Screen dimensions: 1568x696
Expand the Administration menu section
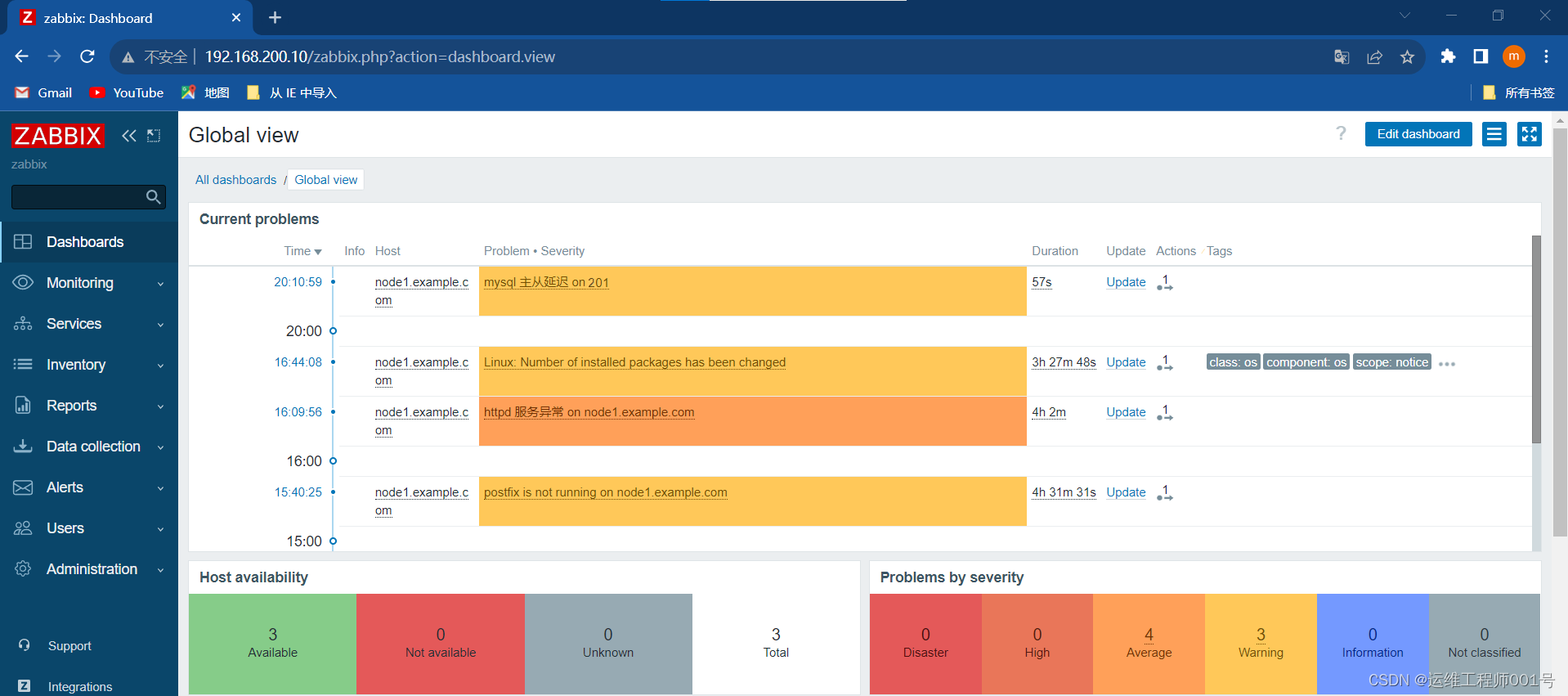coord(89,569)
